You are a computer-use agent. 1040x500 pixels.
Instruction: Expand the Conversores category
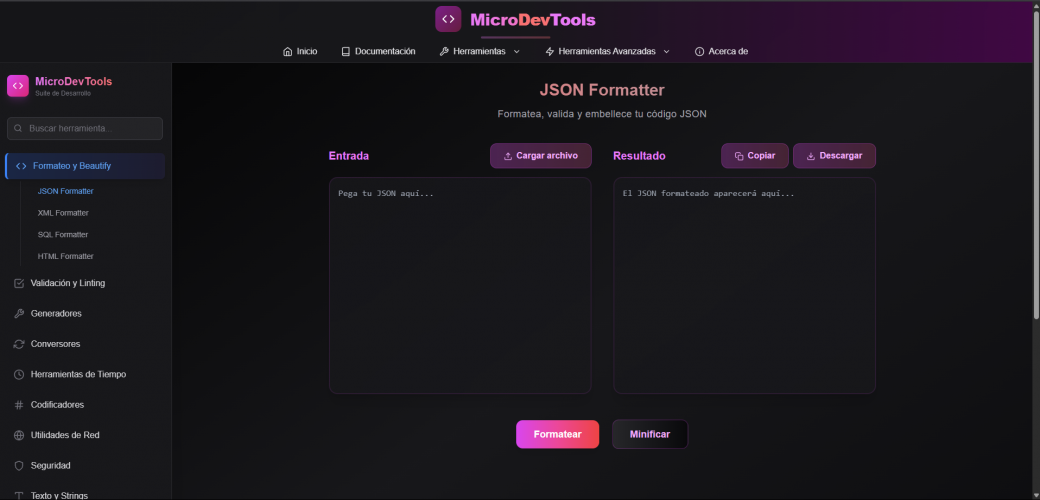[x=85, y=344]
